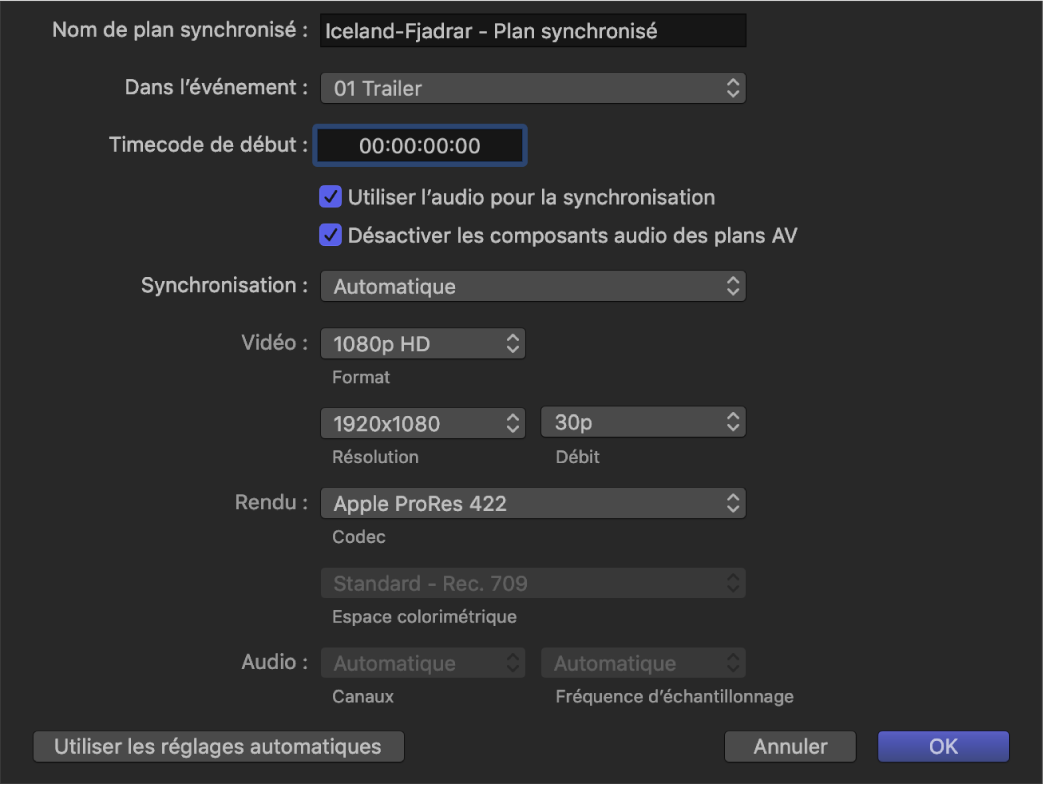This screenshot has width=1043, height=785.
Task: Click the Annuler button
Action: (789, 746)
